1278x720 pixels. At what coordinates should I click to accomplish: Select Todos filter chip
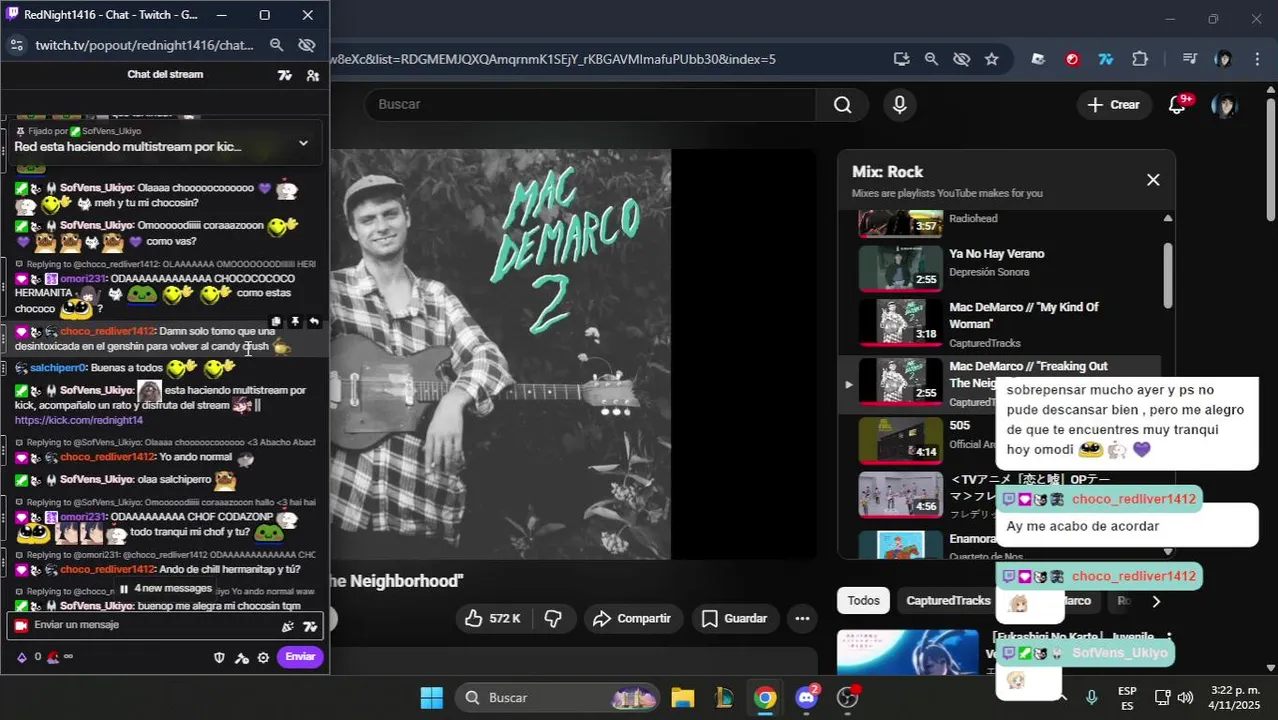click(864, 601)
